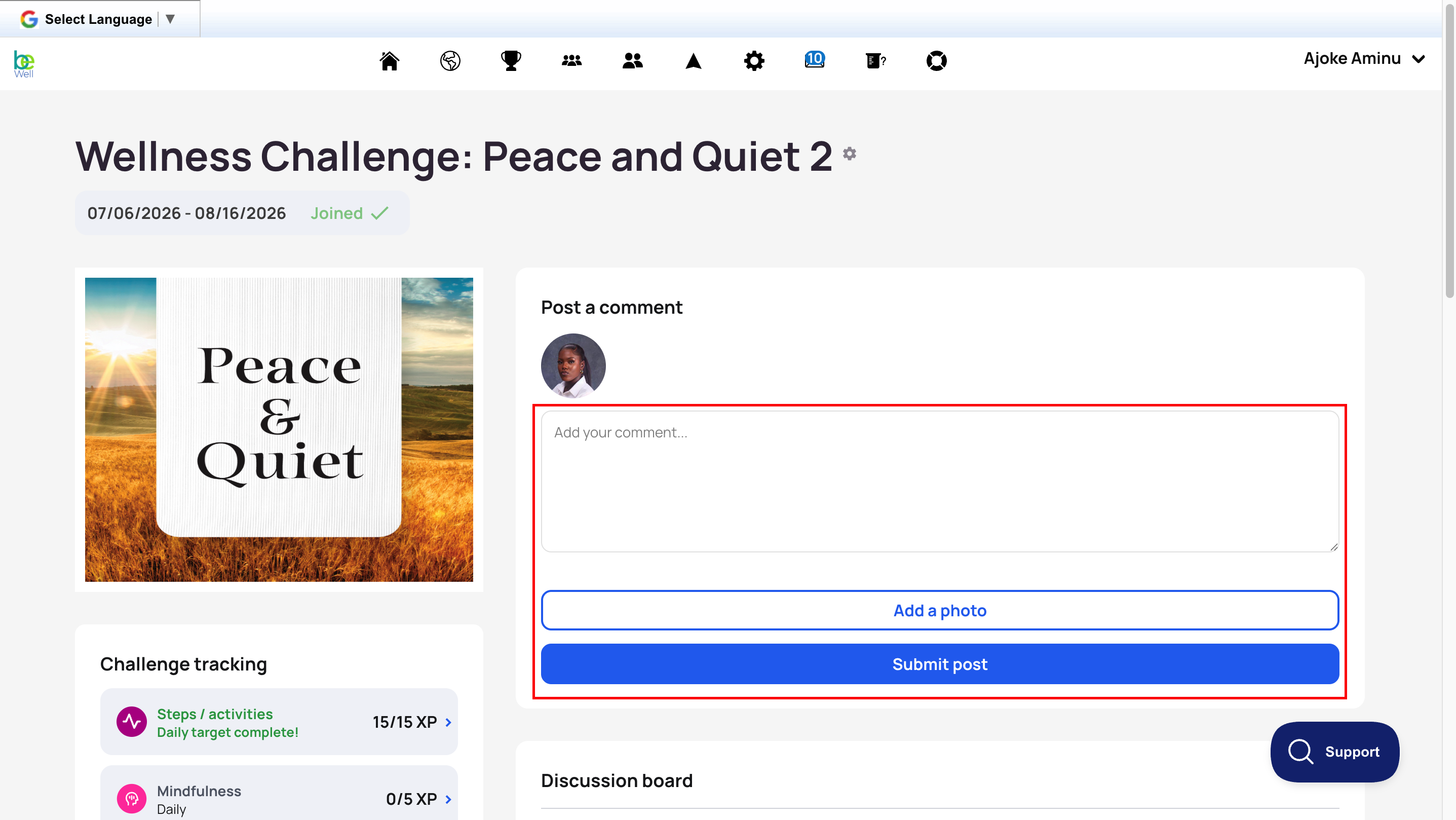This screenshot has width=1456, height=820.
Task: Click the globe icon in navigation bar
Action: pos(450,60)
